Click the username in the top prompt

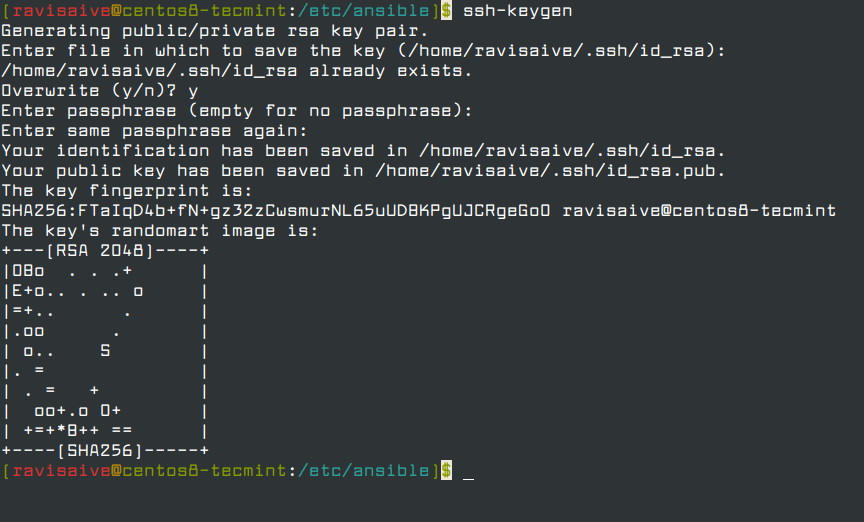58,10
